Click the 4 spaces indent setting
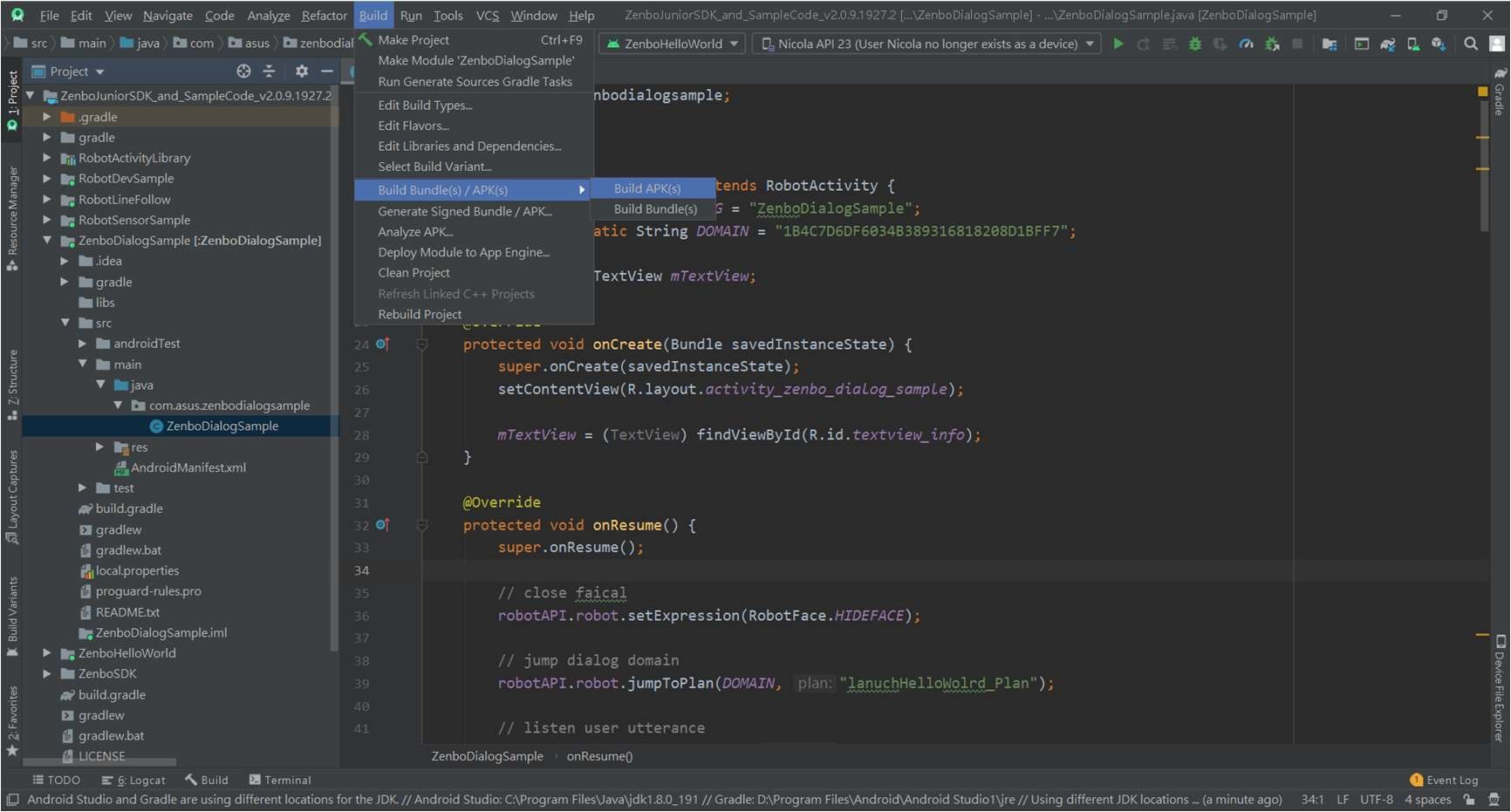The height and width of the screenshot is (812, 1511). point(1427,799)
